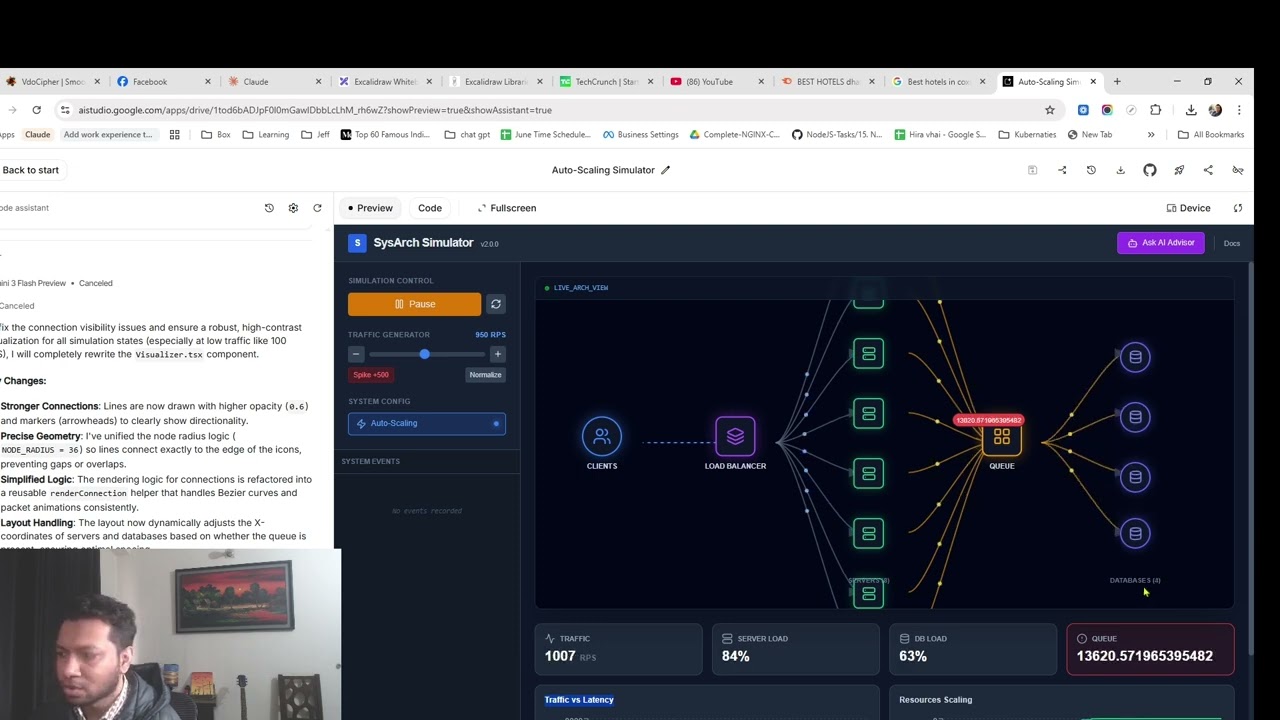Click the pencil icon to rename Auto-Scaling Simulator
The height and width of the screenshot is (720, 1280).
(665, 170)
